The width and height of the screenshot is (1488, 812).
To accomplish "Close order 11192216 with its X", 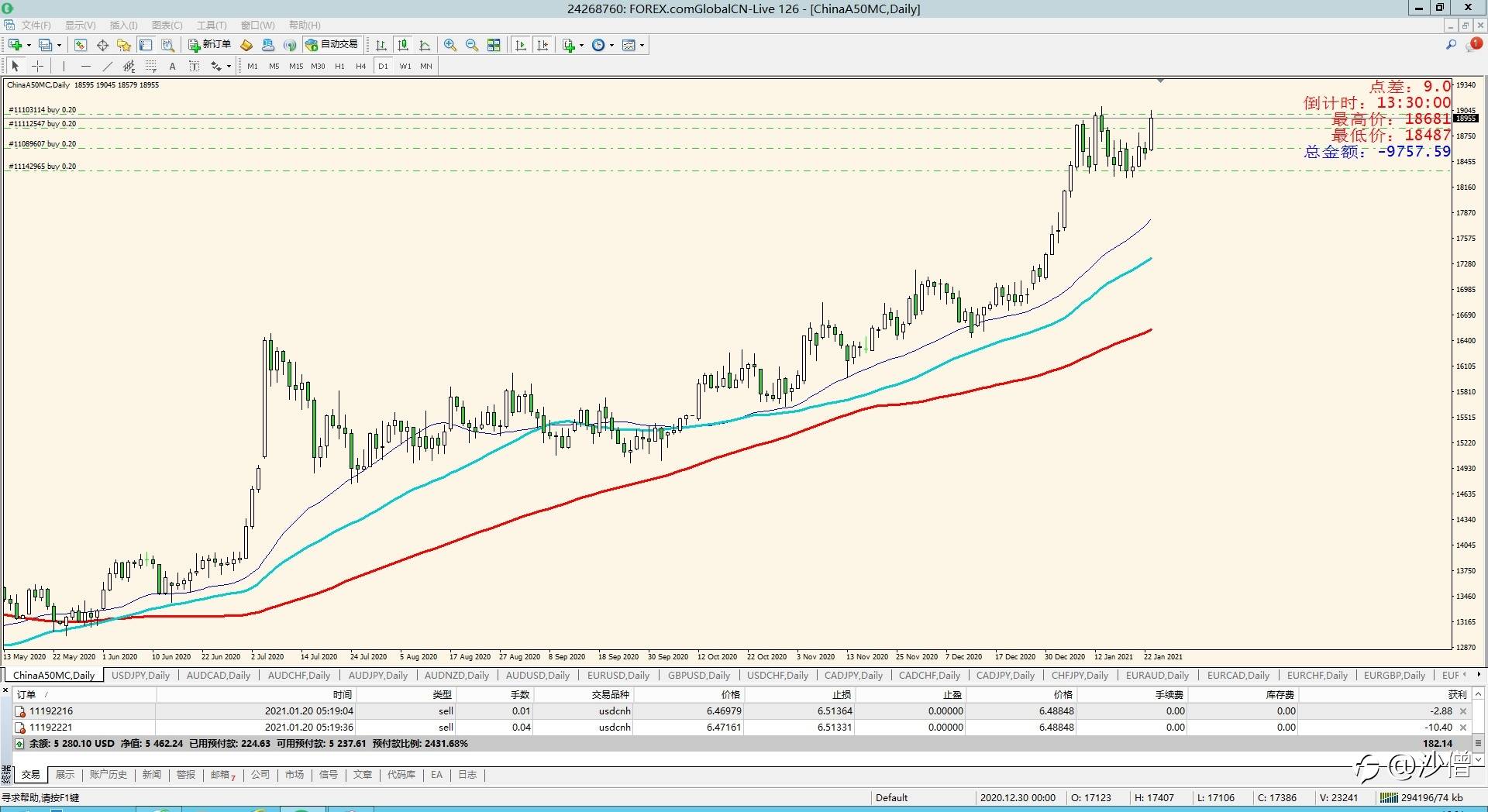I will pyautogui.click(x=1463, y=711).
